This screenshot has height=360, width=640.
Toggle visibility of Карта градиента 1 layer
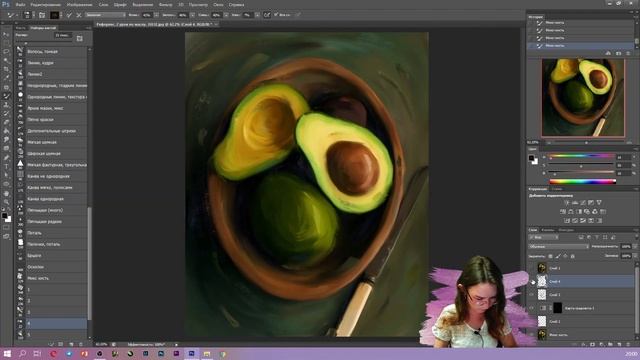click(x=531, y=308)
